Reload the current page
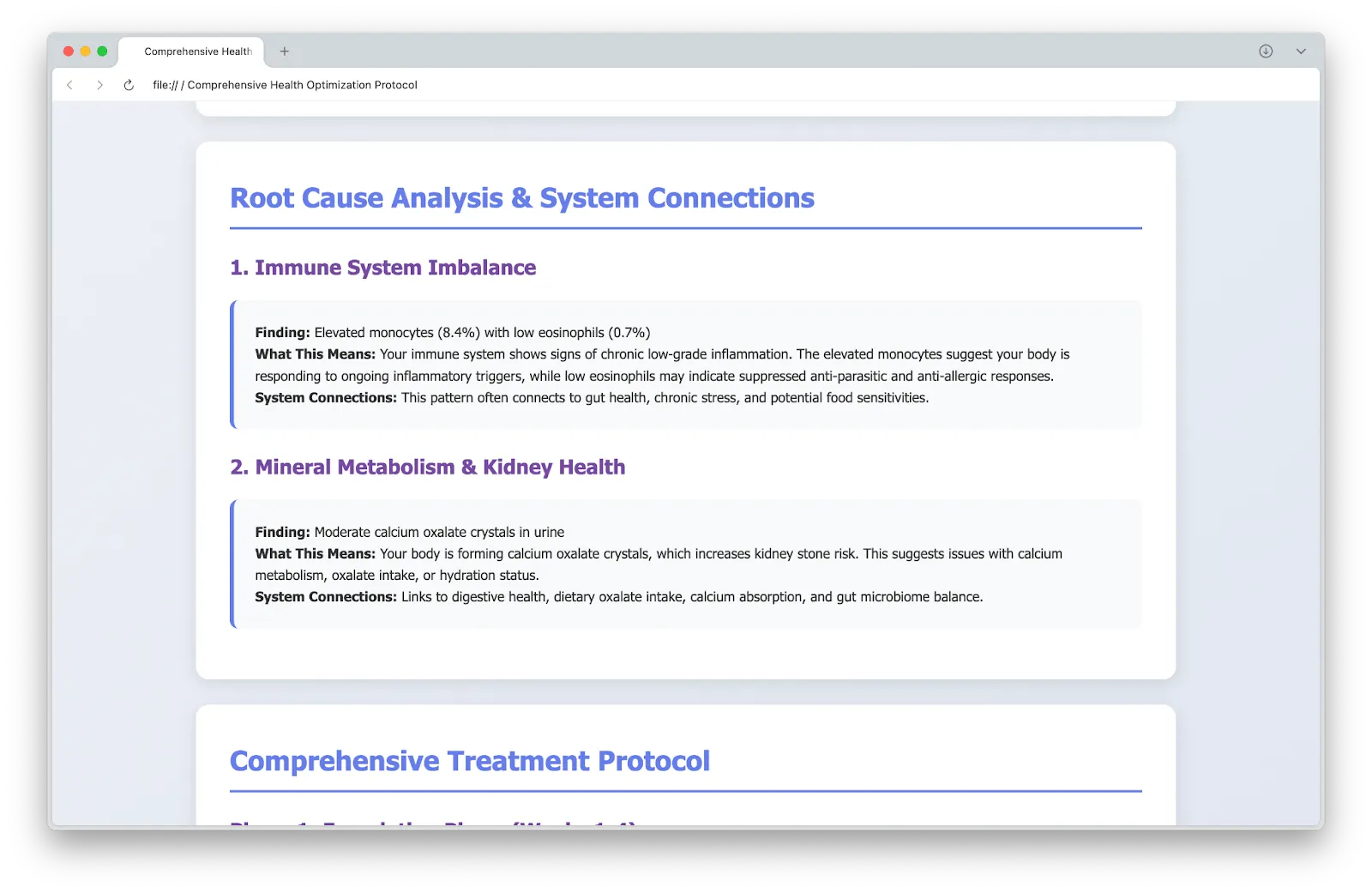Screen dimensions: 1372x893 click(129, 85)
